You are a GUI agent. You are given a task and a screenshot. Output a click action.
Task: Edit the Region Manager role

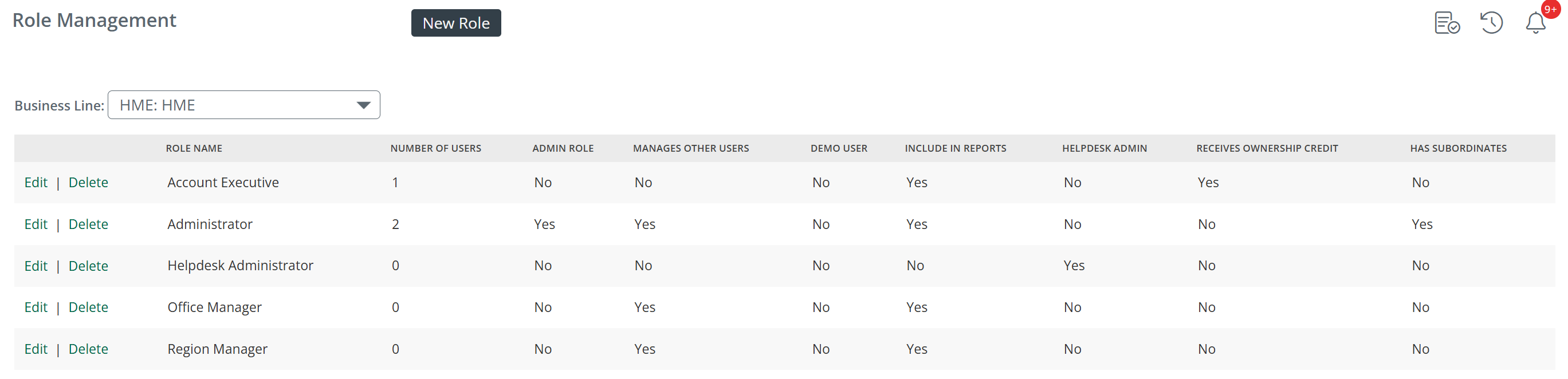click(x=36, y=349)
